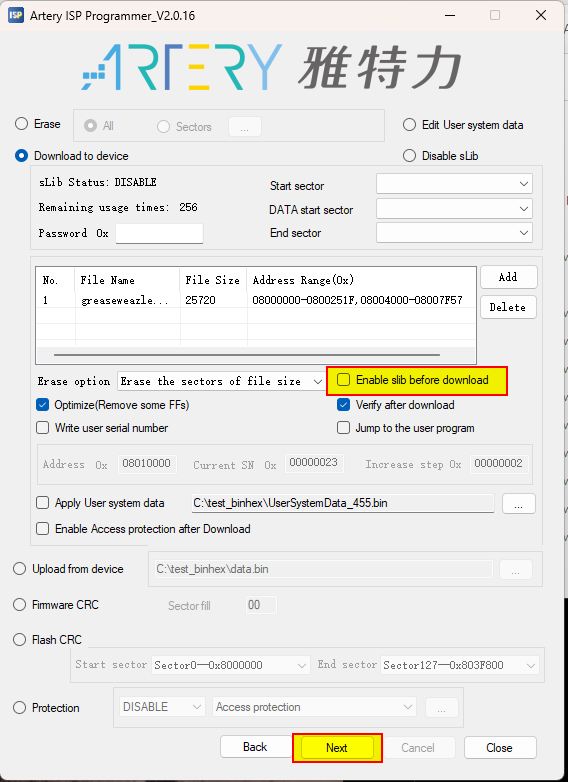
Task: Uncheck Optimize(Remove some FFs)
Action: (x=43, y=404)
